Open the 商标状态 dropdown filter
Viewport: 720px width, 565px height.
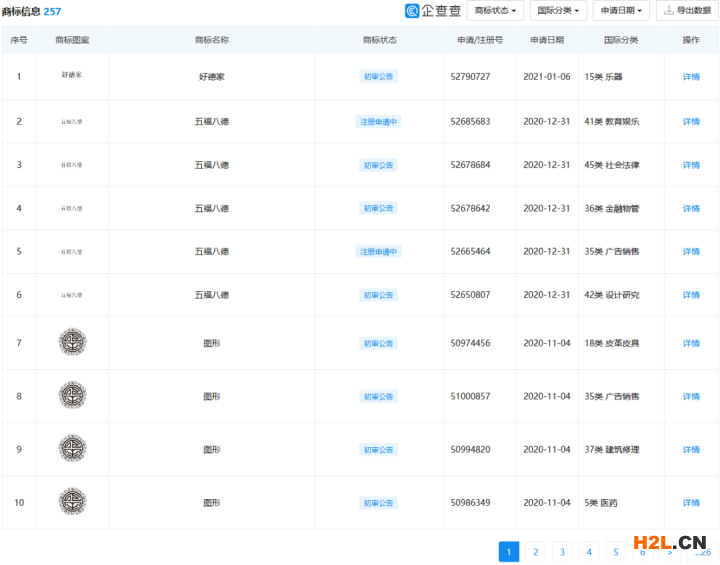click(x=495, y=11)
